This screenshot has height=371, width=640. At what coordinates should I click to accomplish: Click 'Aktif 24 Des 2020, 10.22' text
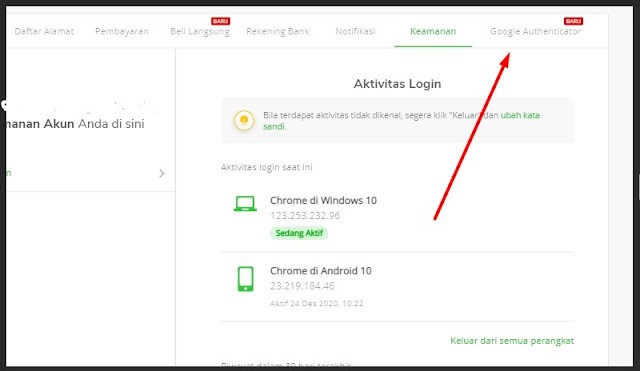316,303
